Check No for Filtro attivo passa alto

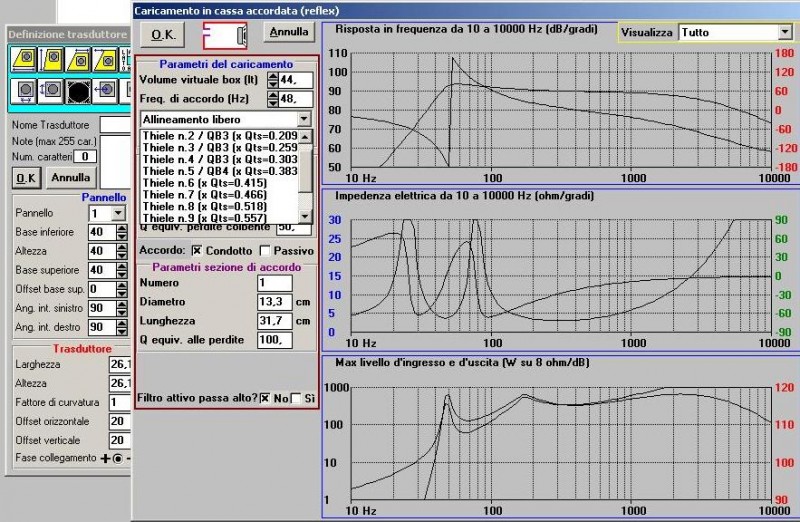pyautogui.click(x=265, y=398)
